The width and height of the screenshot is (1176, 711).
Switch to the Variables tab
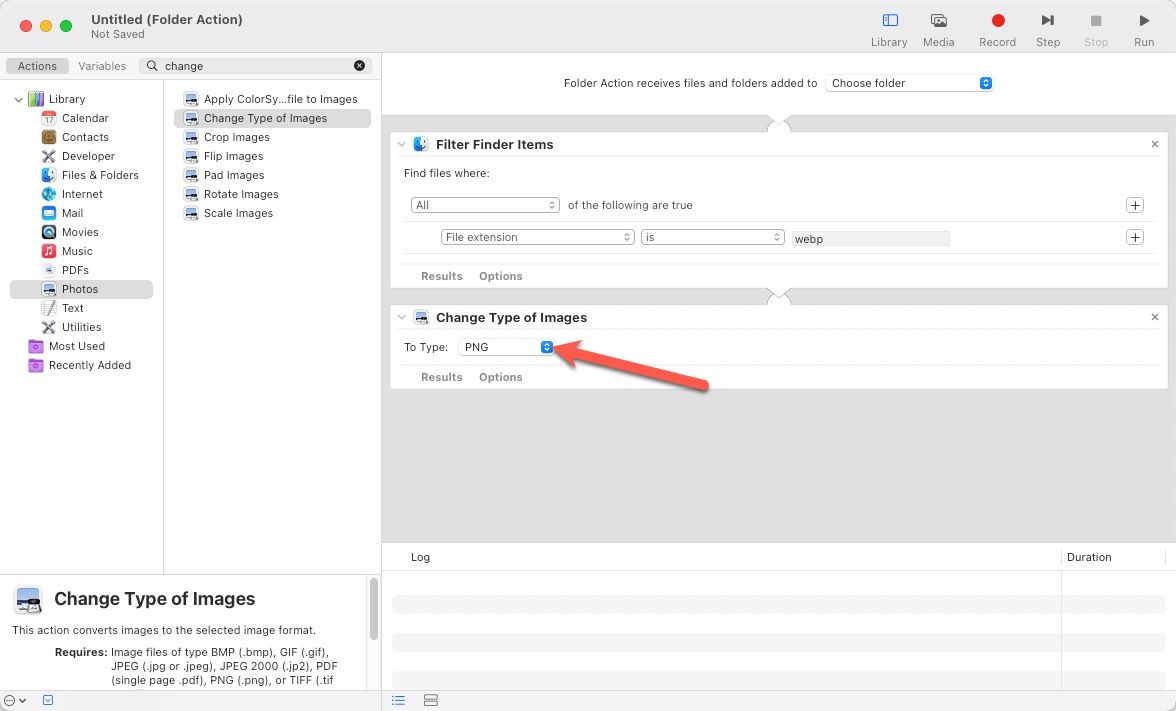(102, 66)
